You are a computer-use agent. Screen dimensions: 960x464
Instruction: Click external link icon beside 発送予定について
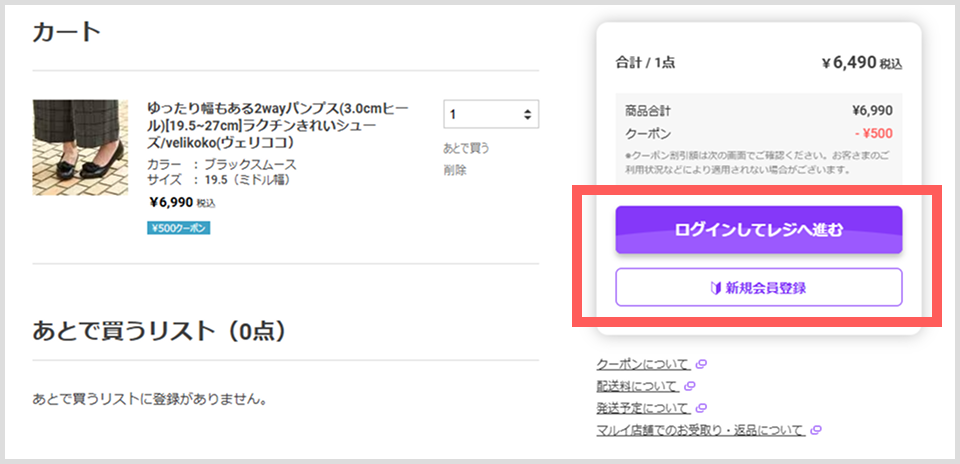(x=702, y=408)
